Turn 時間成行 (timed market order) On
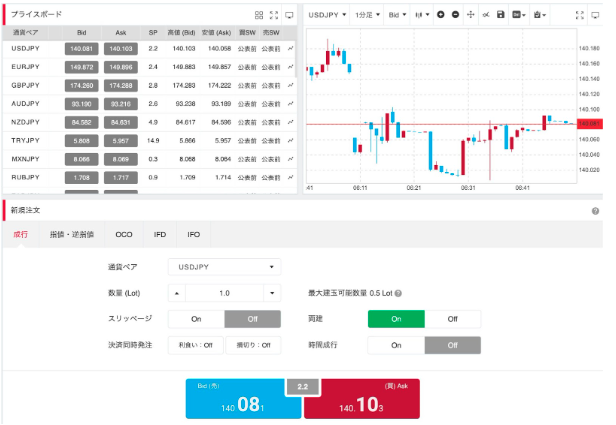Viewport: 616px width, 425px height. [x=396, y=345]
